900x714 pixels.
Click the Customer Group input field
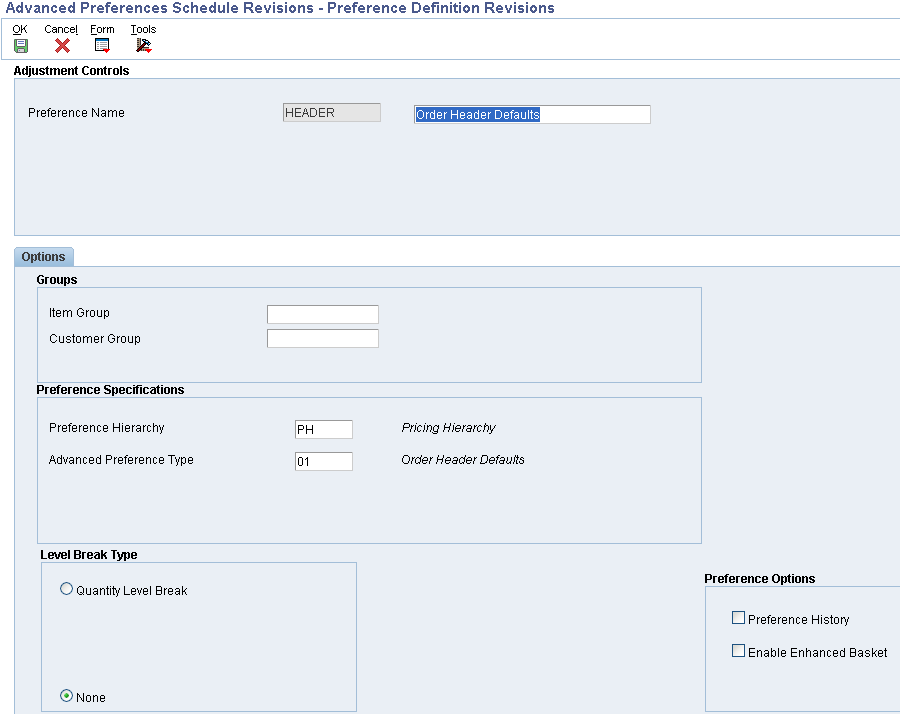coord(323,339)
